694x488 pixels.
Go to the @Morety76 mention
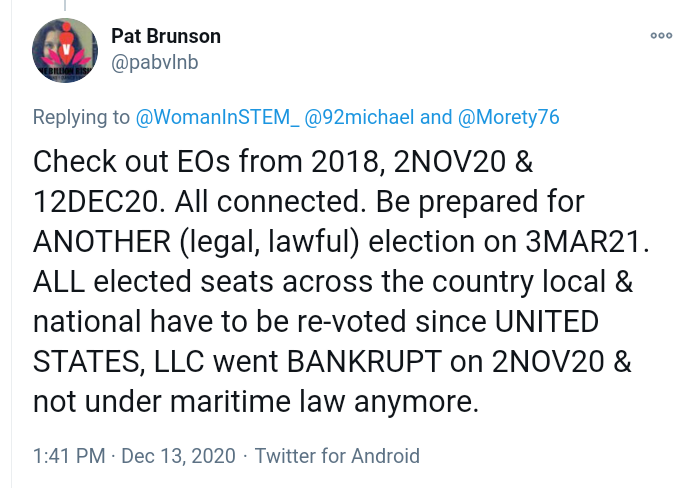(x=509, y=117)
